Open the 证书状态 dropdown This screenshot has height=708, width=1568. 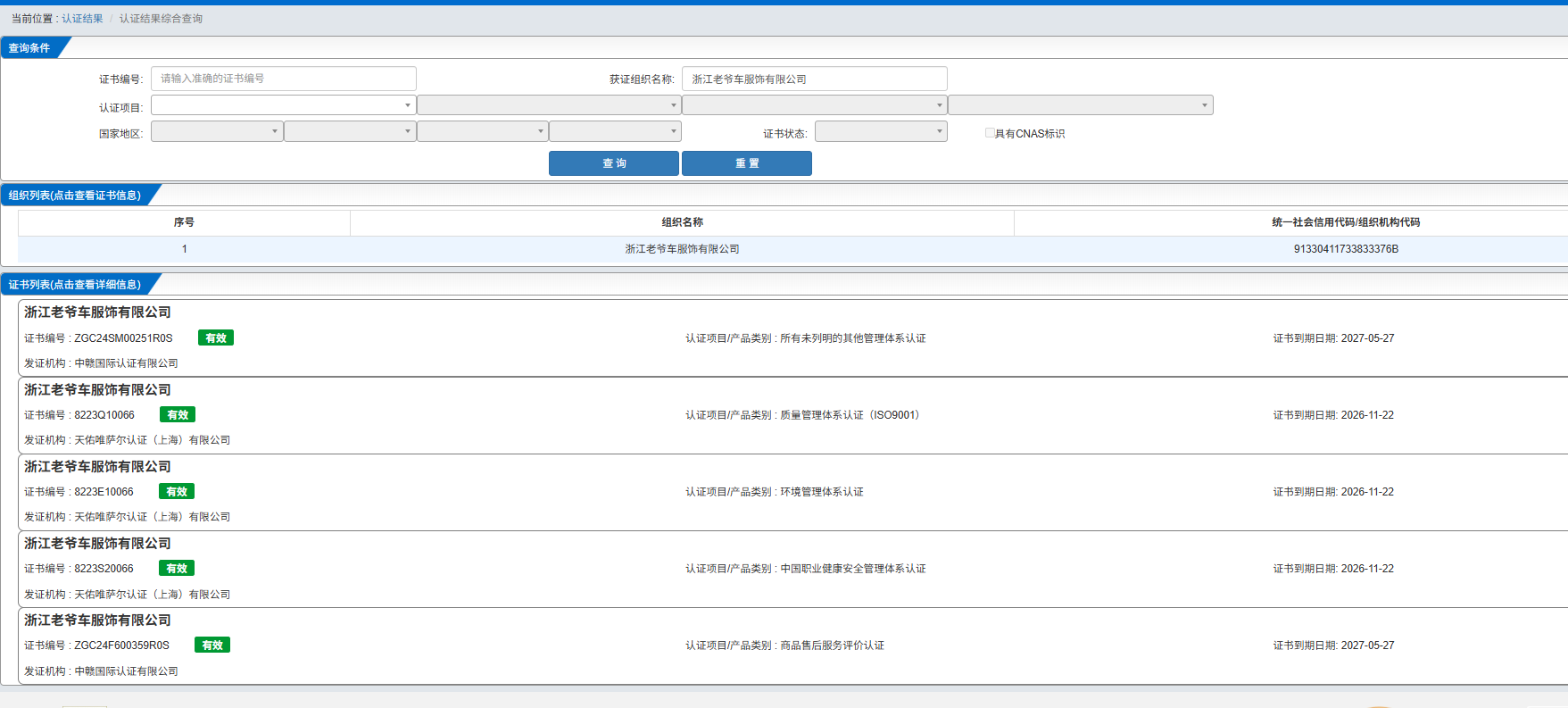(881, 131)
